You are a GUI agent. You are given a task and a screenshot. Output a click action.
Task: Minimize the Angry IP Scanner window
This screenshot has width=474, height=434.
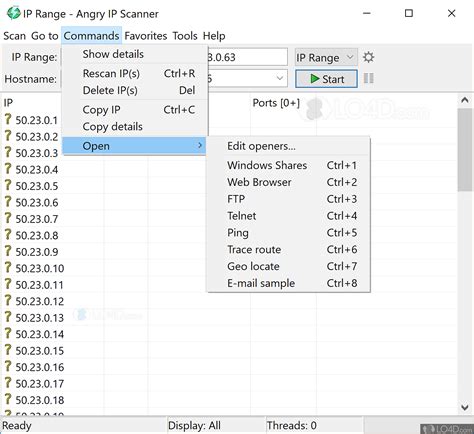(367, 13)
